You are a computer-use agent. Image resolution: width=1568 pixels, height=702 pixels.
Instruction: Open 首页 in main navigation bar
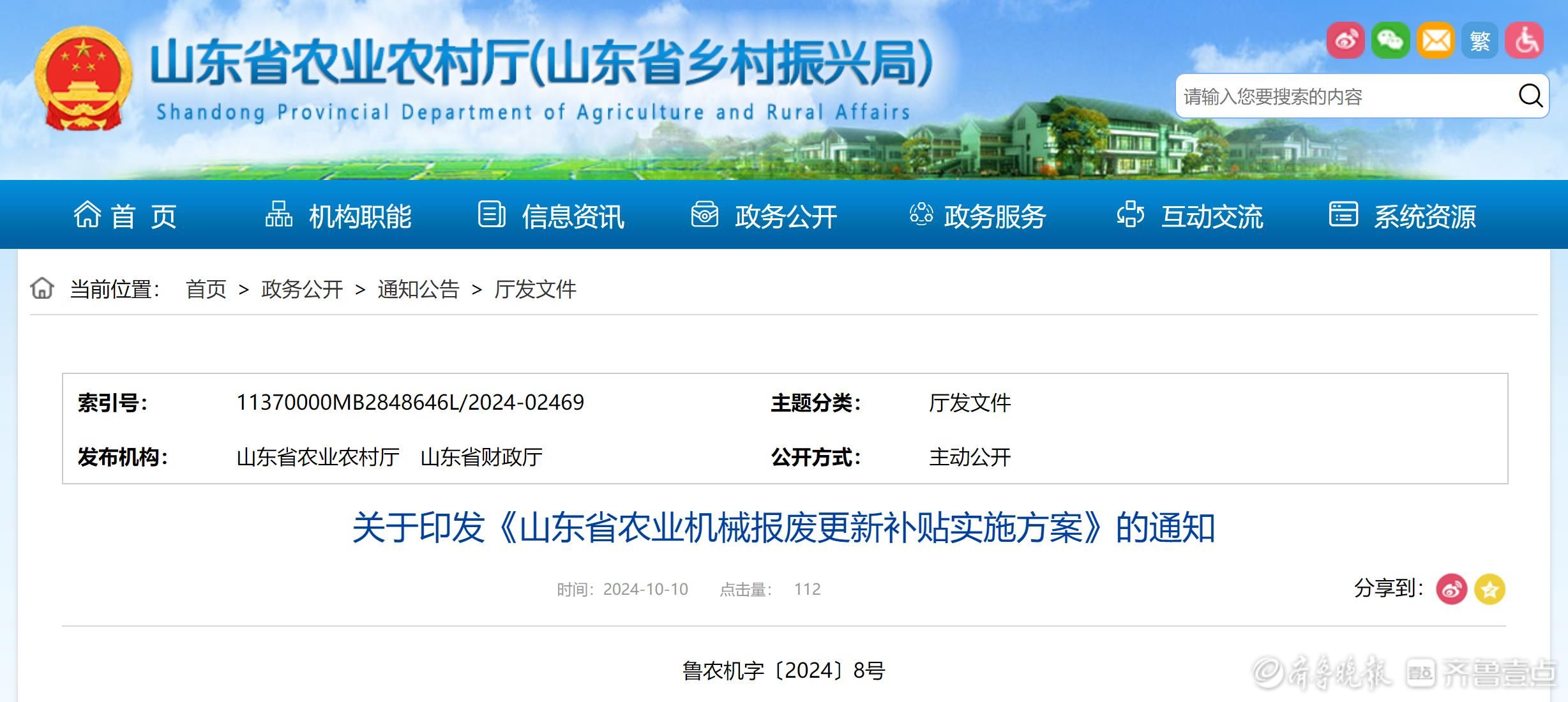144,216
